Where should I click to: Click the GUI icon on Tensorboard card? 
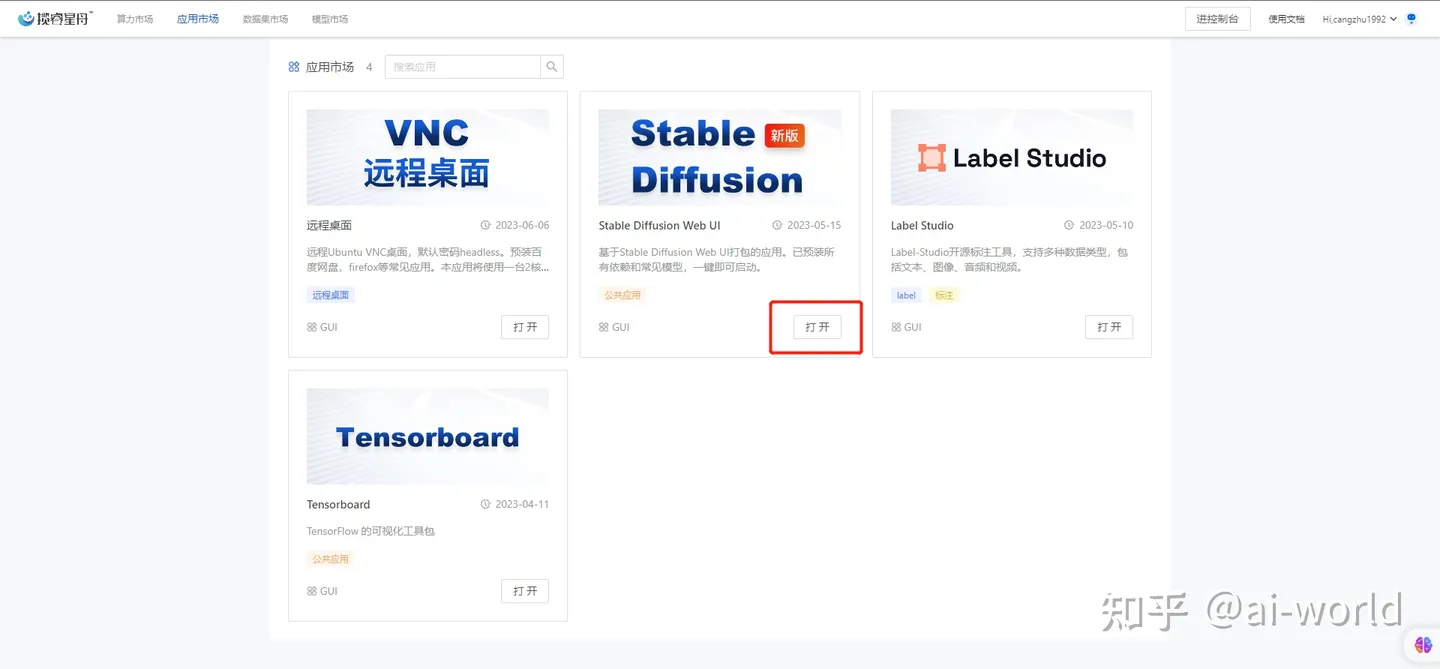(312, 591)
